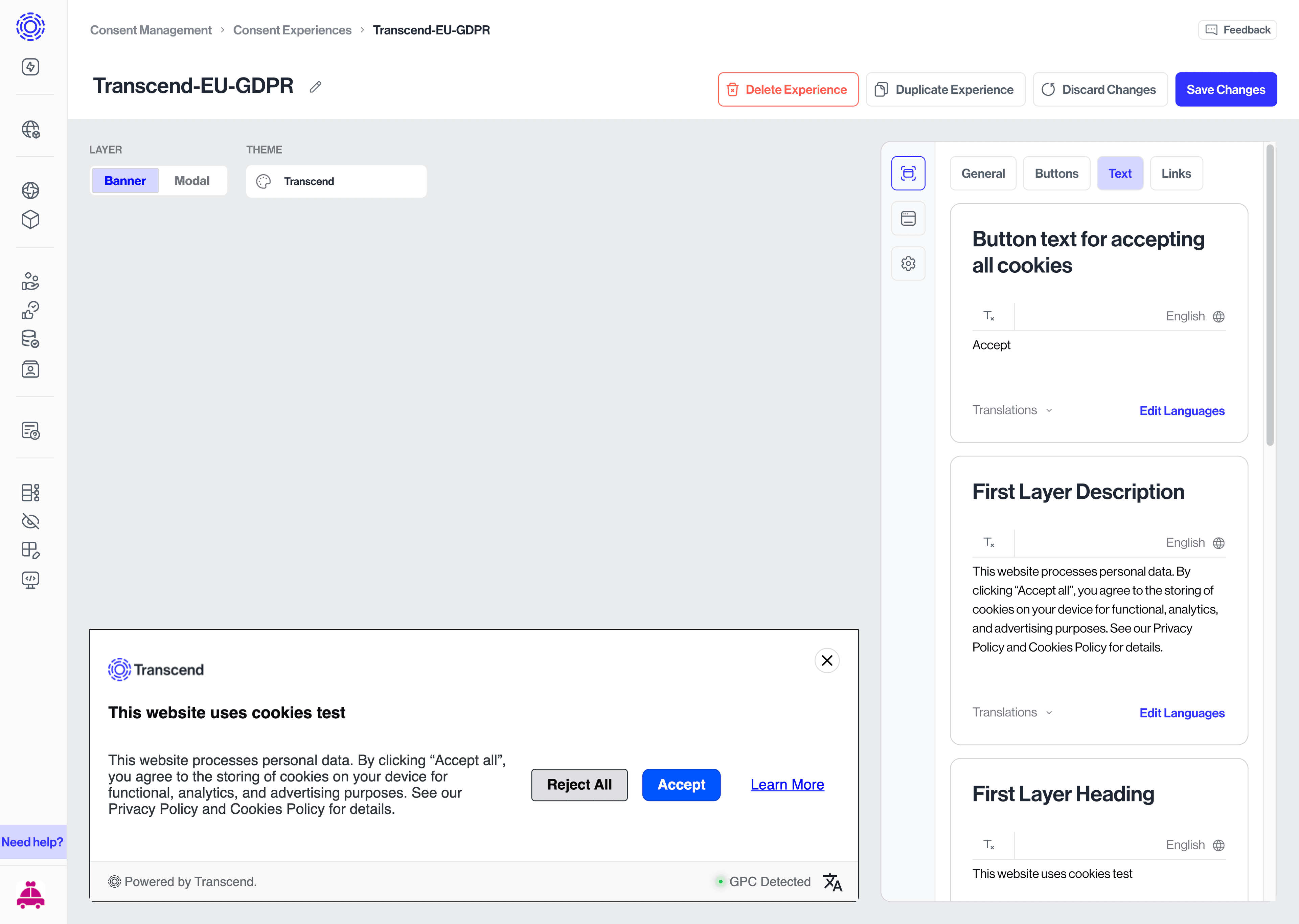Click the Save Changes button
This screenshot has width=1299, height=924.
pos(1226,89)
